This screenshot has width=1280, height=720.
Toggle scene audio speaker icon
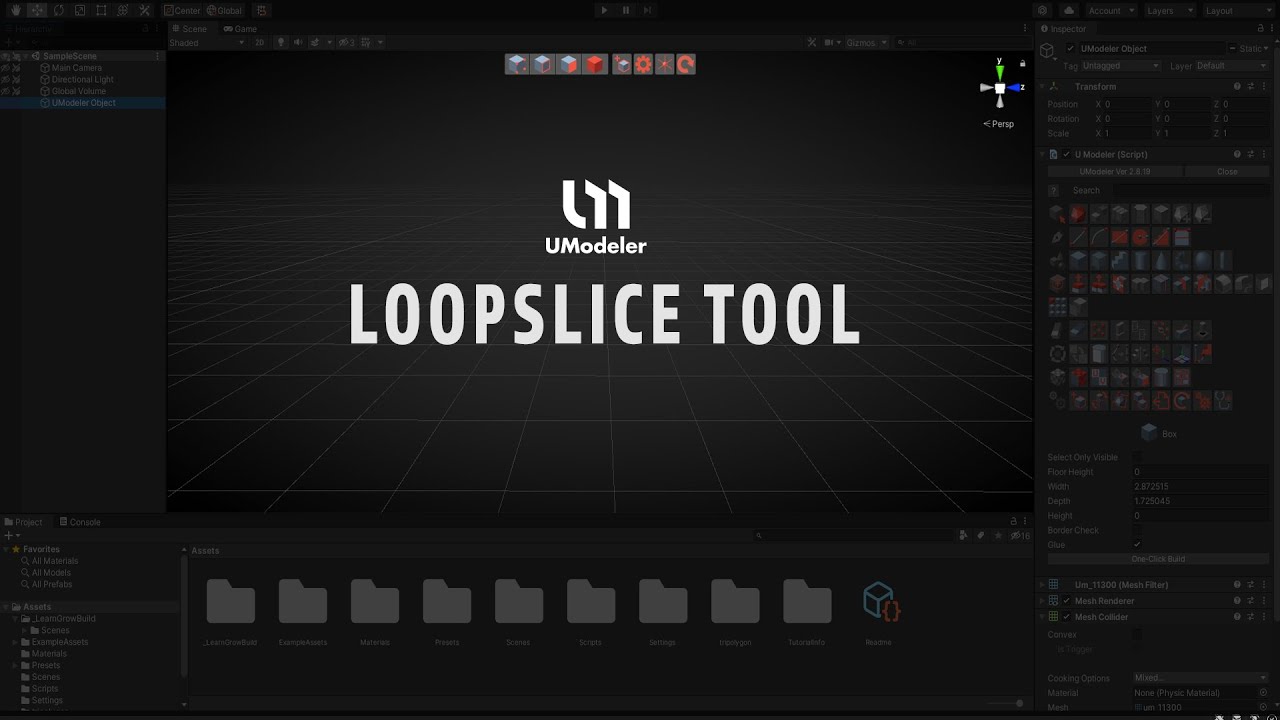point(297,42)
